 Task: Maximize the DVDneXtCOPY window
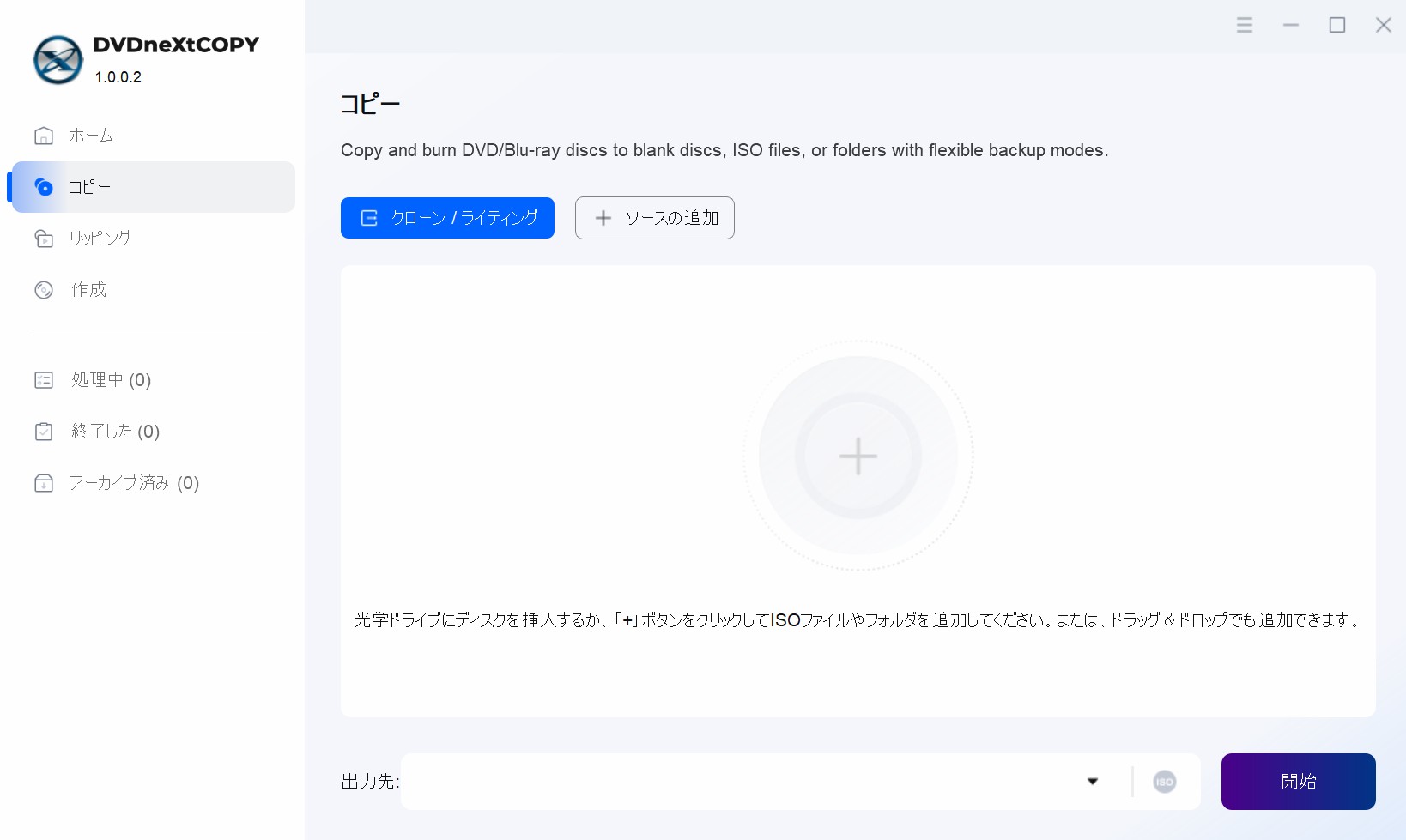click(1337, 25)
